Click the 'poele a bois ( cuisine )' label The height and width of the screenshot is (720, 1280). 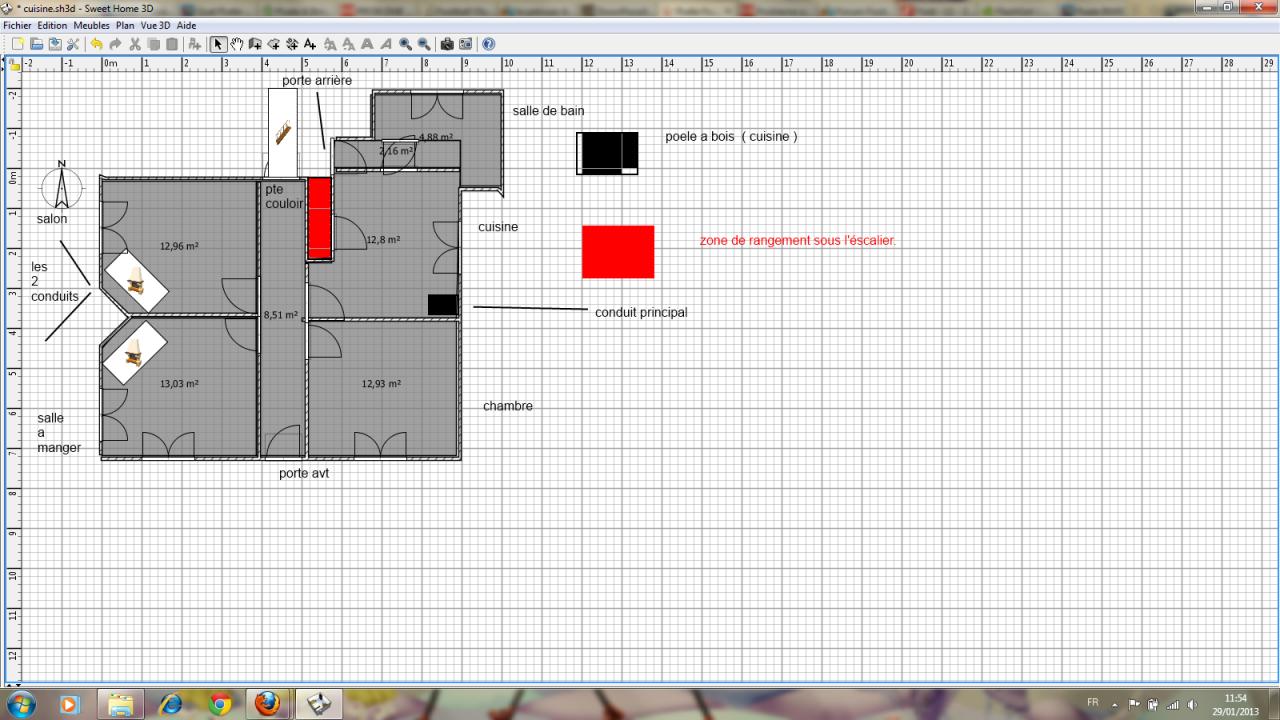[731, 136]
